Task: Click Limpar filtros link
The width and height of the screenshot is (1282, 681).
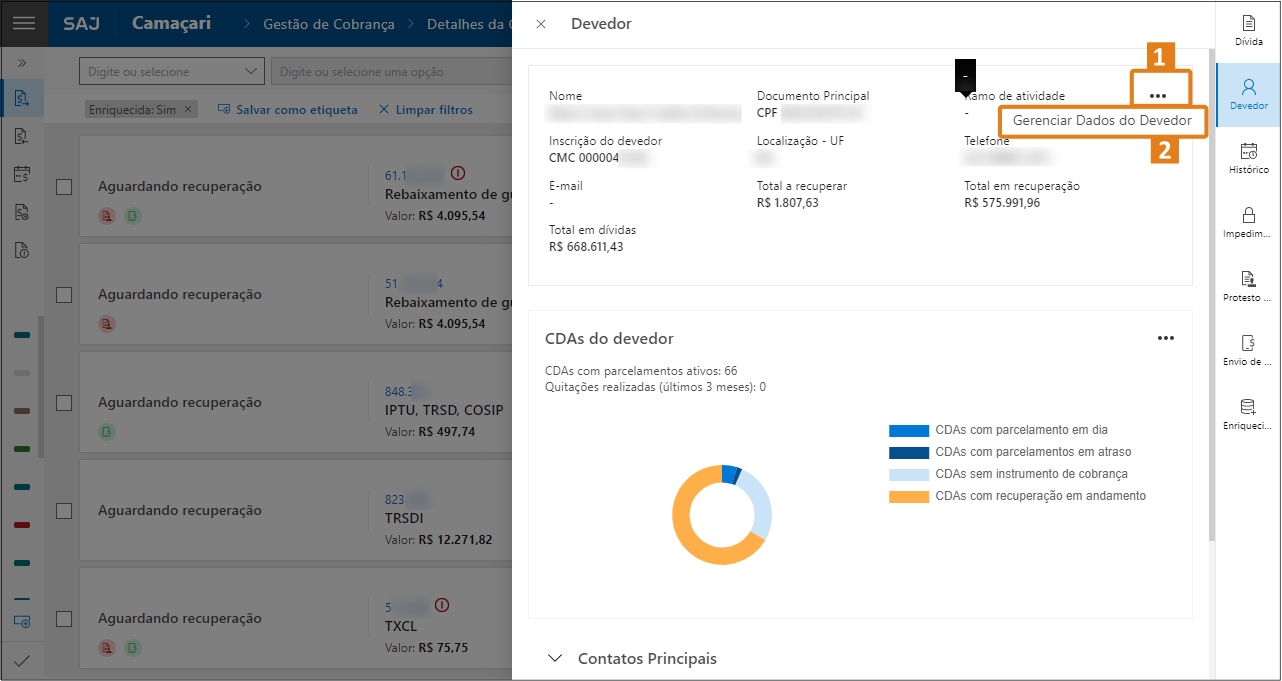Action: (x=426, y=110)
